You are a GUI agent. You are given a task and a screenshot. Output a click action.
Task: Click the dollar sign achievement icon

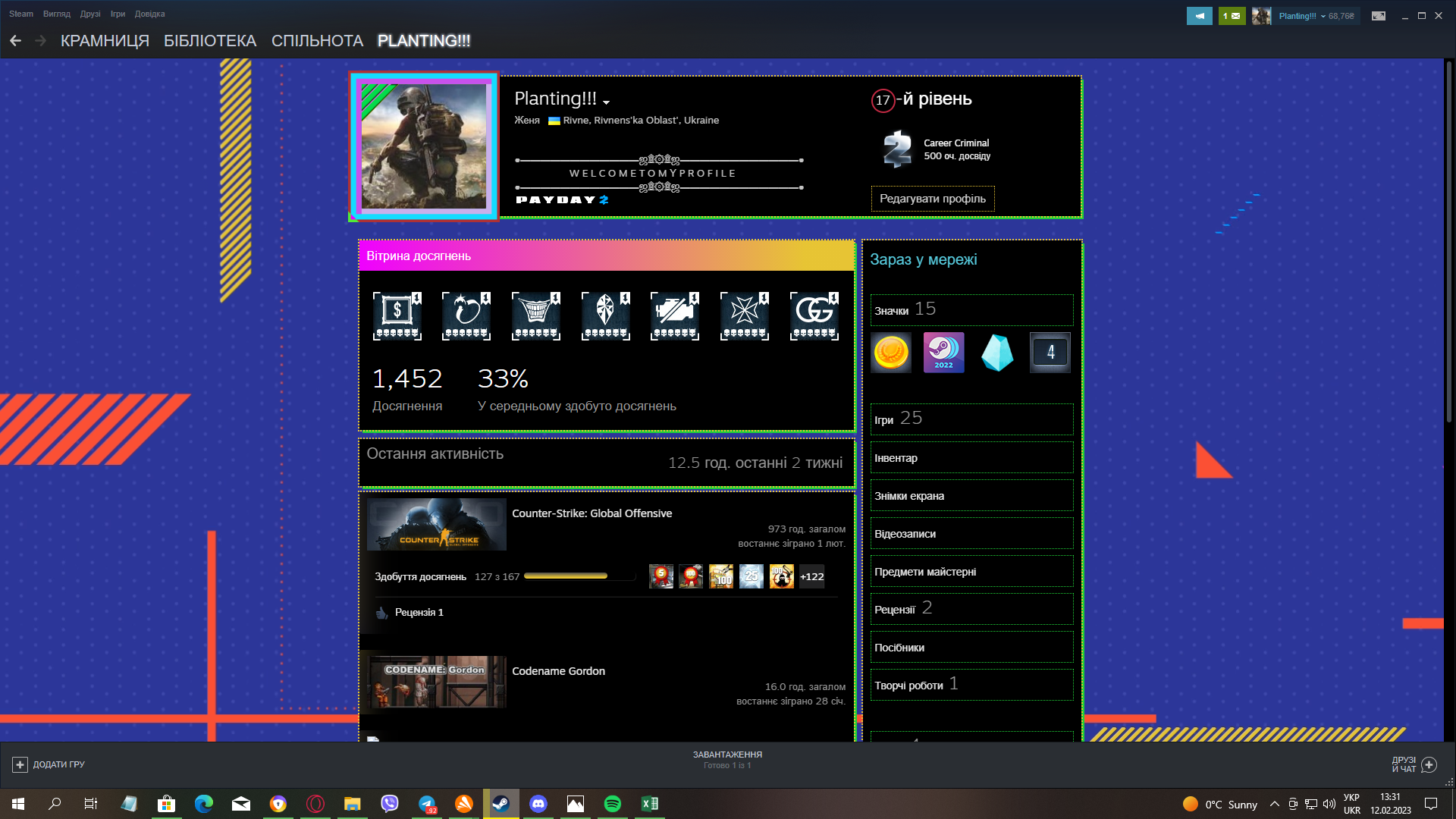tap(397, 316)
